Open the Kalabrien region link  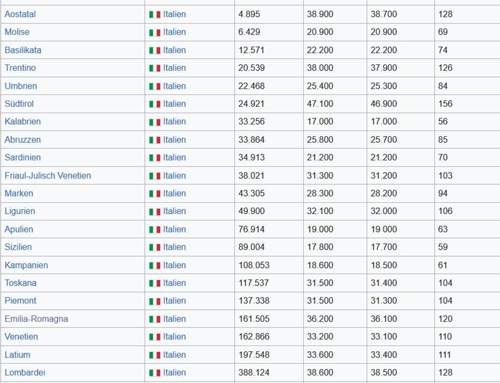pyautogui.click(x=23, y=121)
